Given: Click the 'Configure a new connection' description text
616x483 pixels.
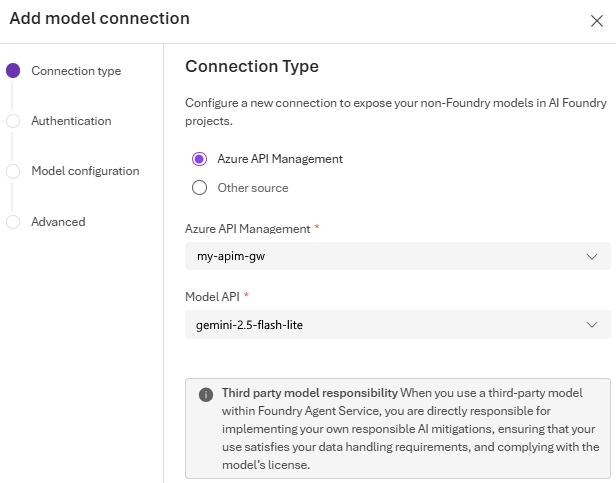Looking at the screenshot, I should point(396,112).
